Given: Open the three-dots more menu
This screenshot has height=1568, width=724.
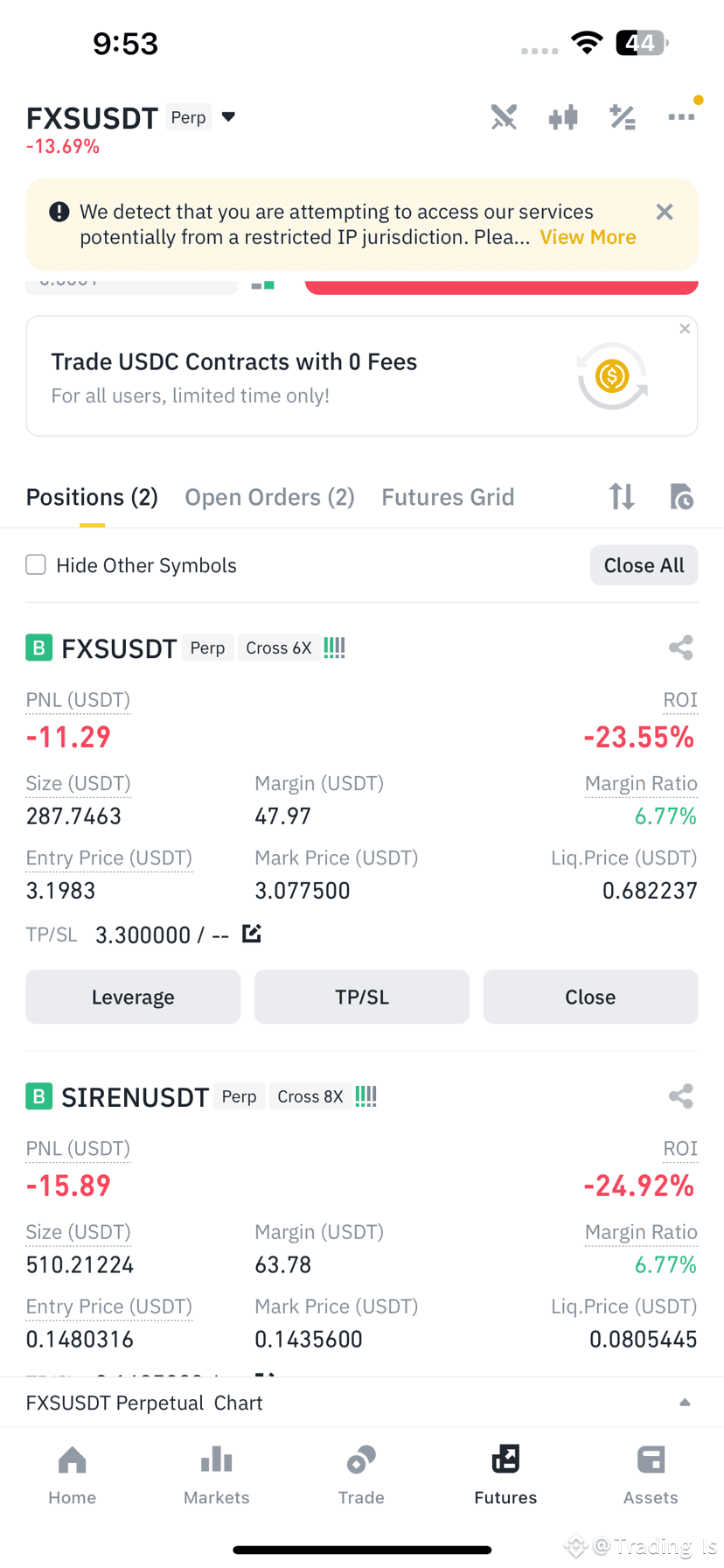Looking at the screenshot, I should [682, 116].
